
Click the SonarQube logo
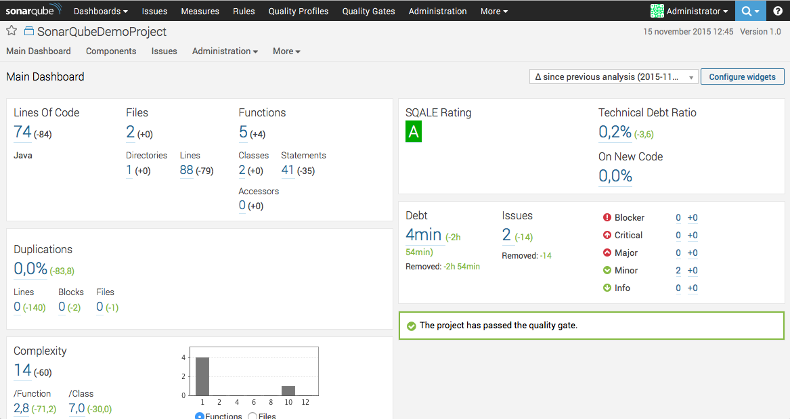(34, 11)
